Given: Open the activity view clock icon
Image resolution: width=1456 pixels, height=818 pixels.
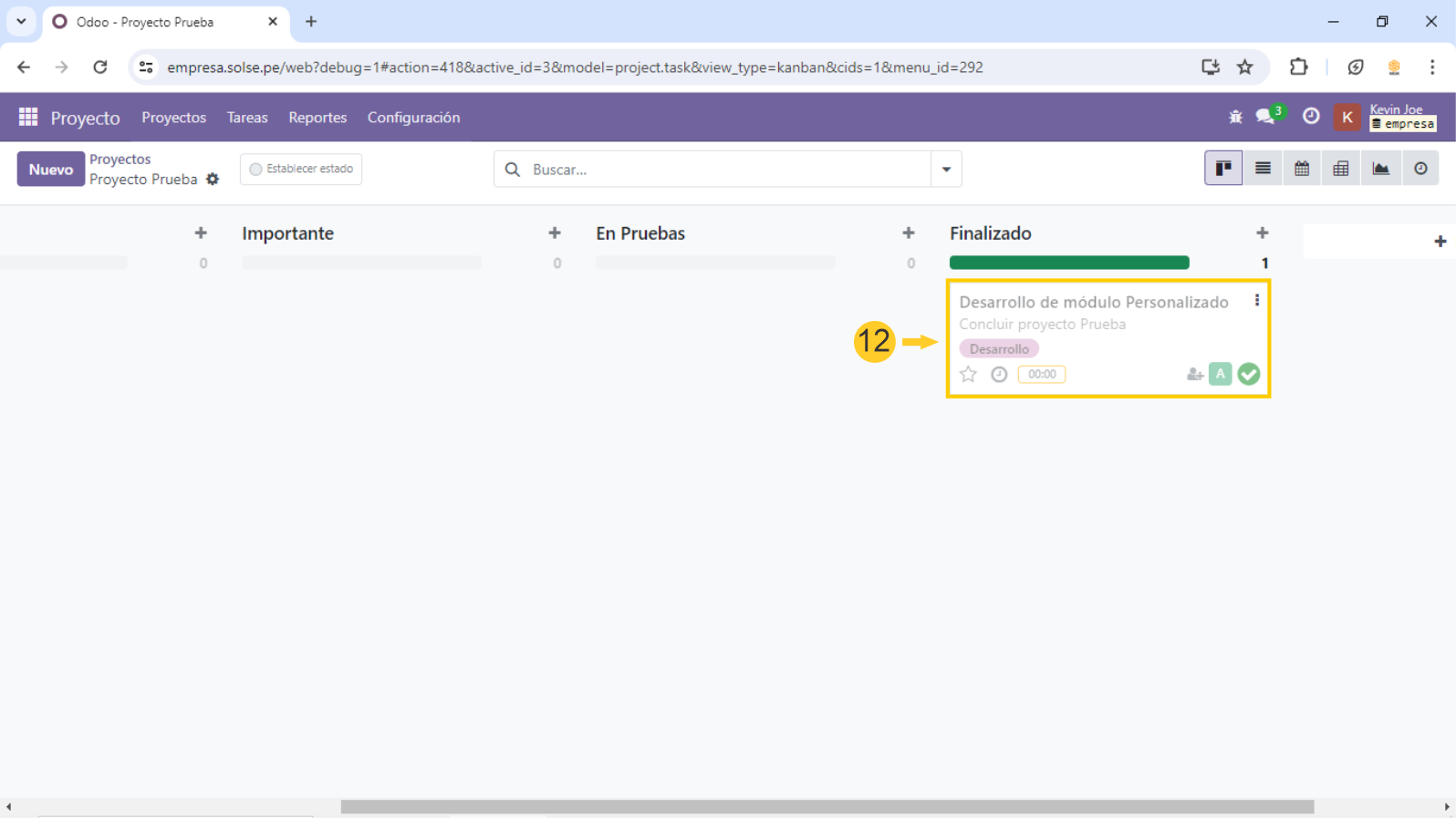Looking at the screenshot, I should (1420, 169).
